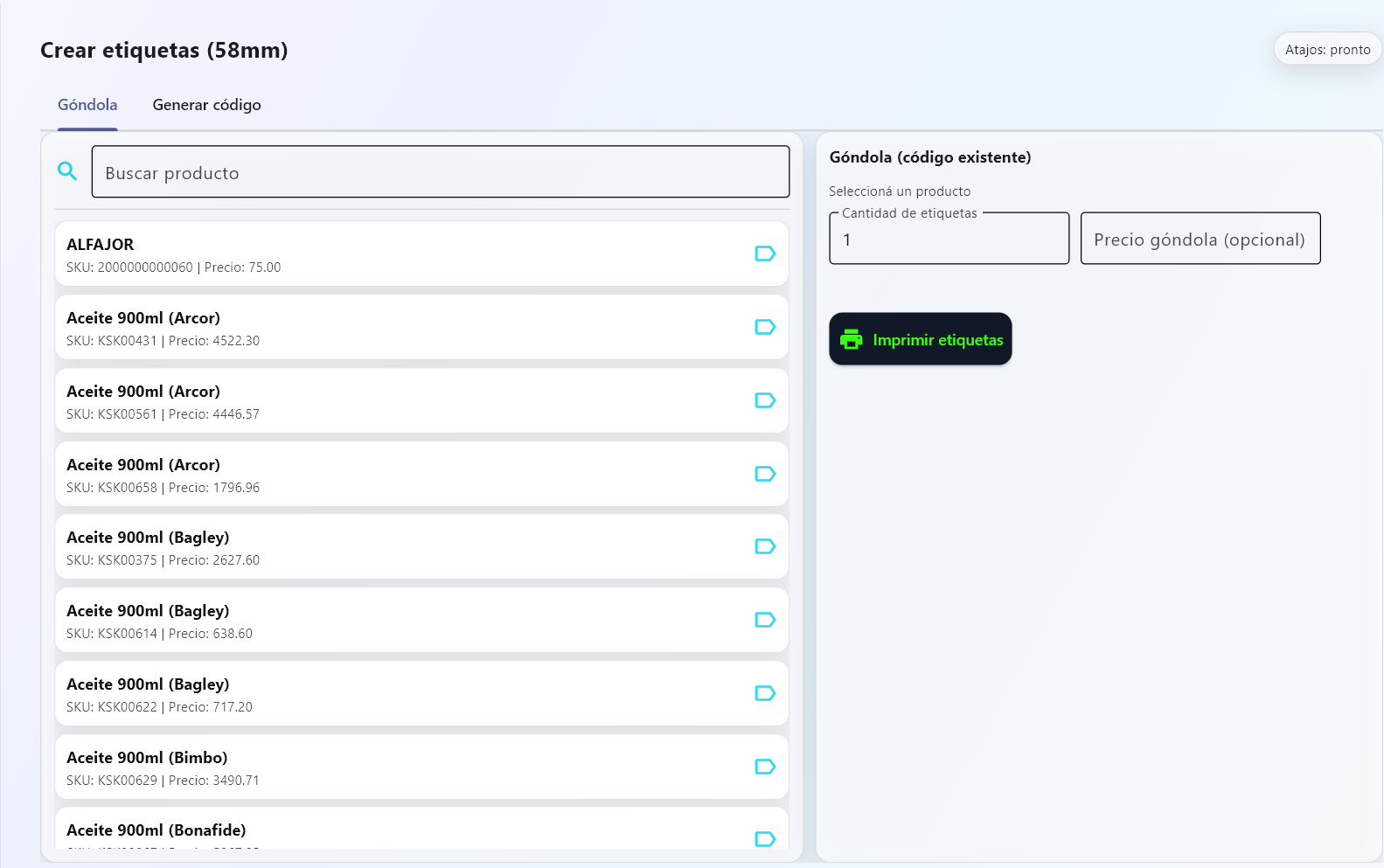
Task: Click label icon for Aceite SKU KSK00375
Action: (765, 546)
